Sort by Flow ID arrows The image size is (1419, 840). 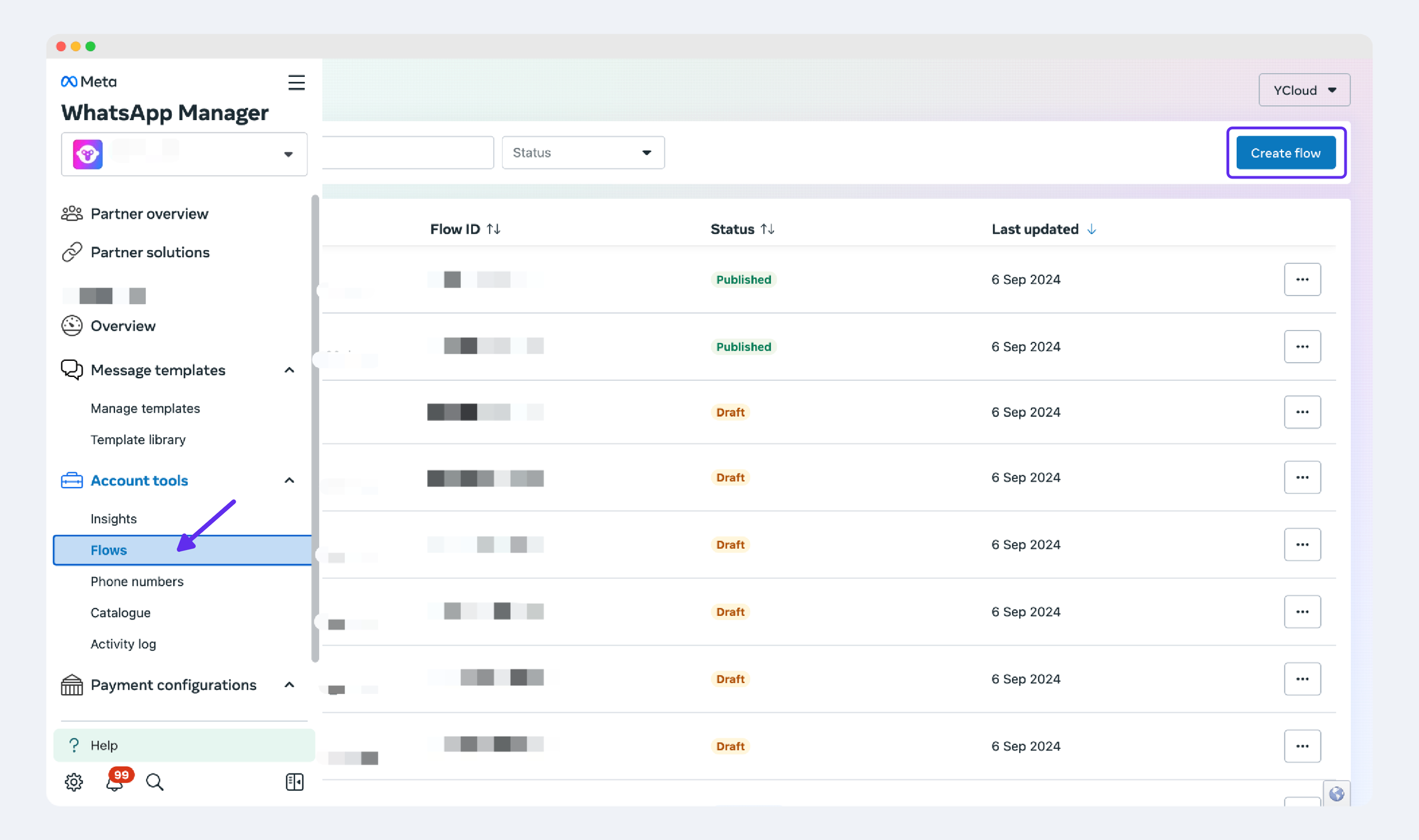[x=493, y=229]
